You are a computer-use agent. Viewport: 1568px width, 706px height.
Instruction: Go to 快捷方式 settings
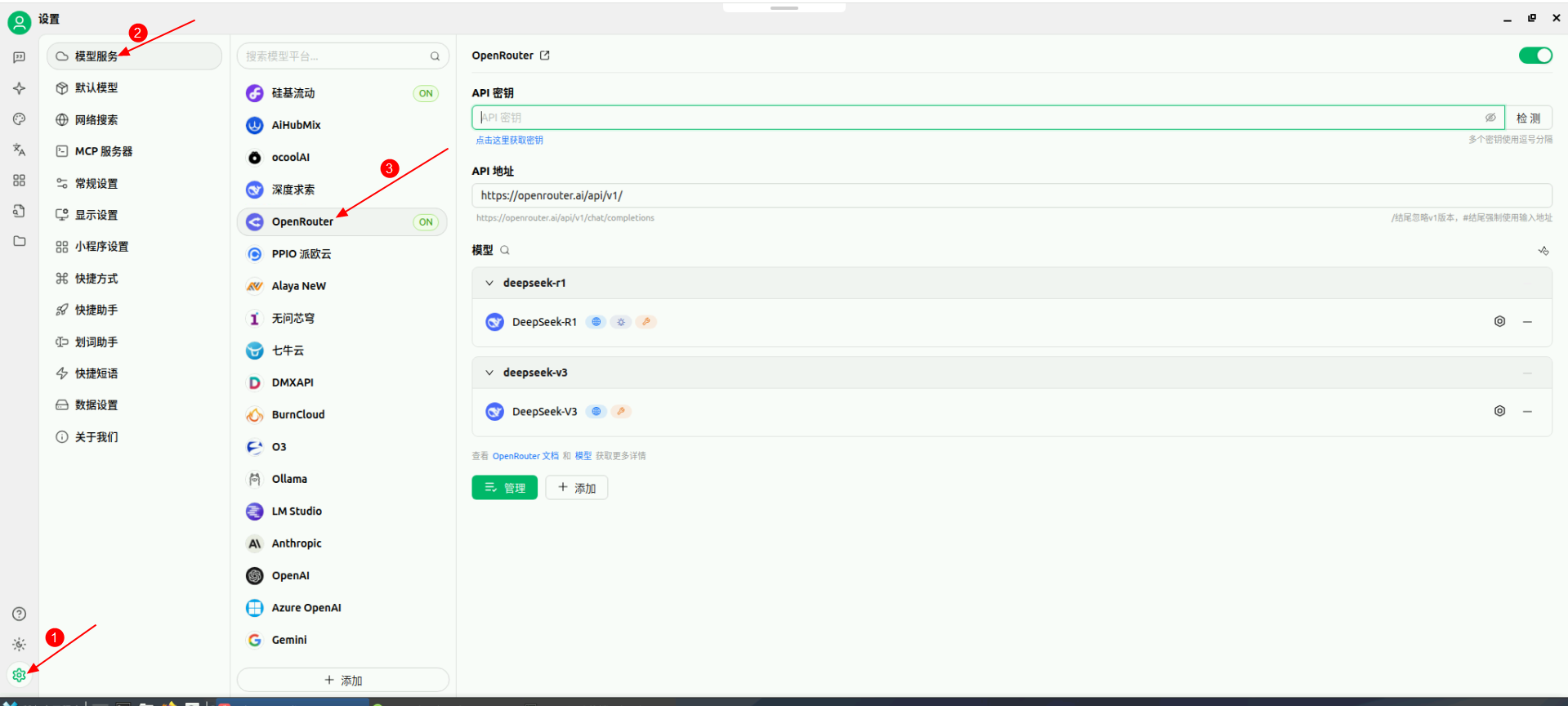[135, 278]
